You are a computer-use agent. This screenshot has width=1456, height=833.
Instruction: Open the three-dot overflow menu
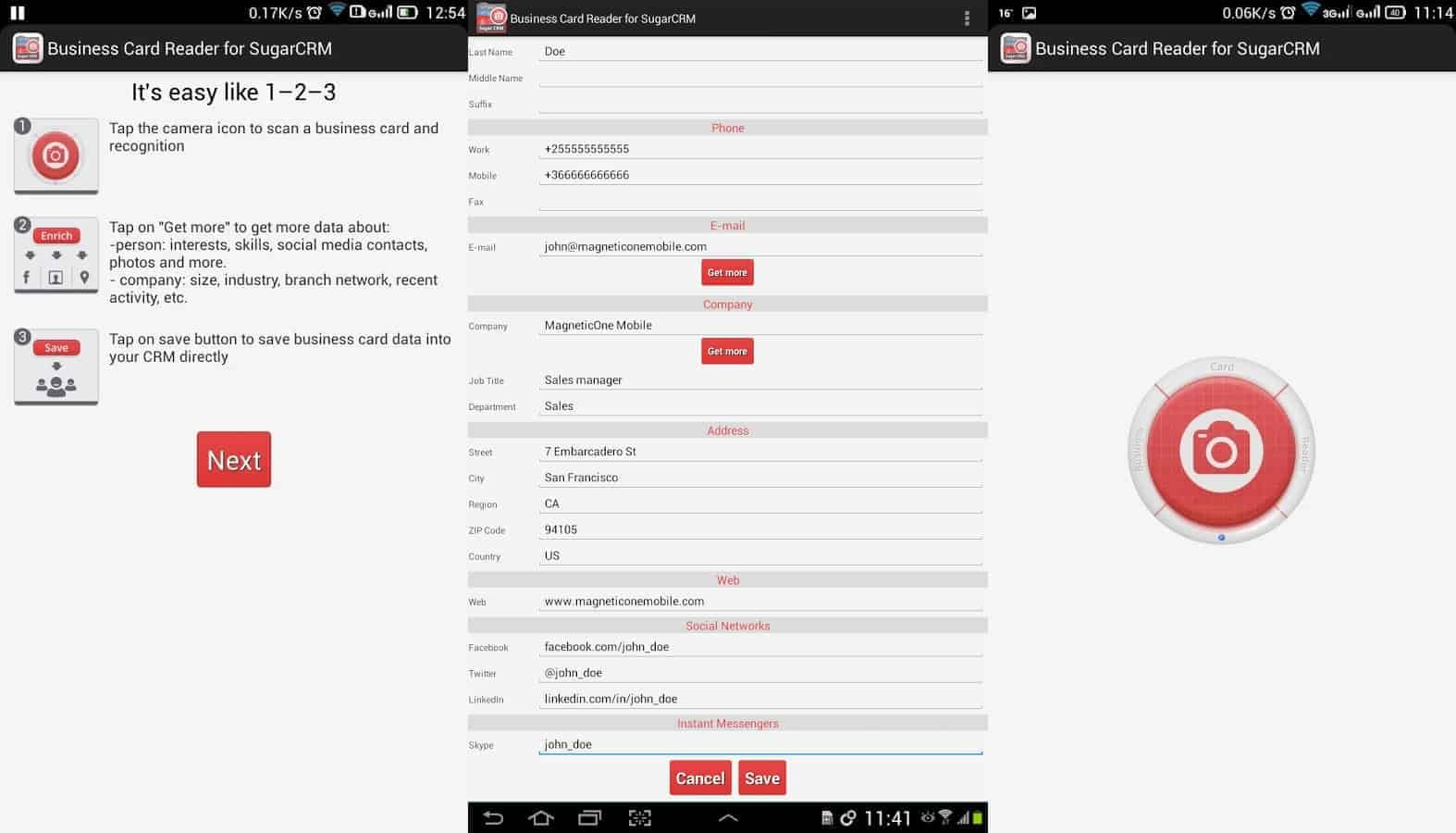tap(967, 19)
